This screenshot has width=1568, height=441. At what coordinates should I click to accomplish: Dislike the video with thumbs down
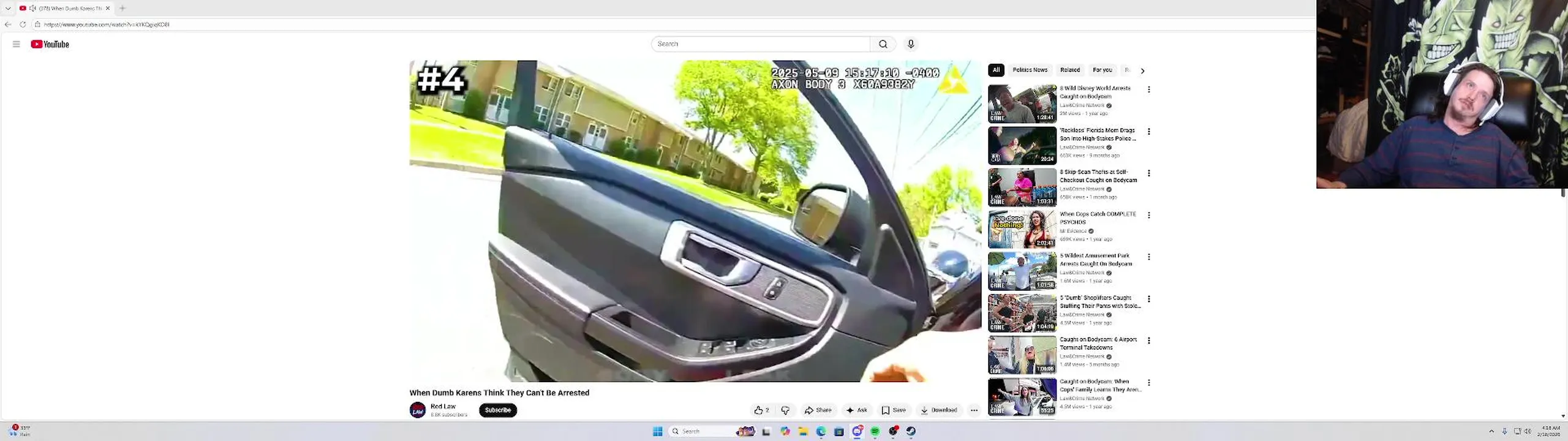point(785,410)
